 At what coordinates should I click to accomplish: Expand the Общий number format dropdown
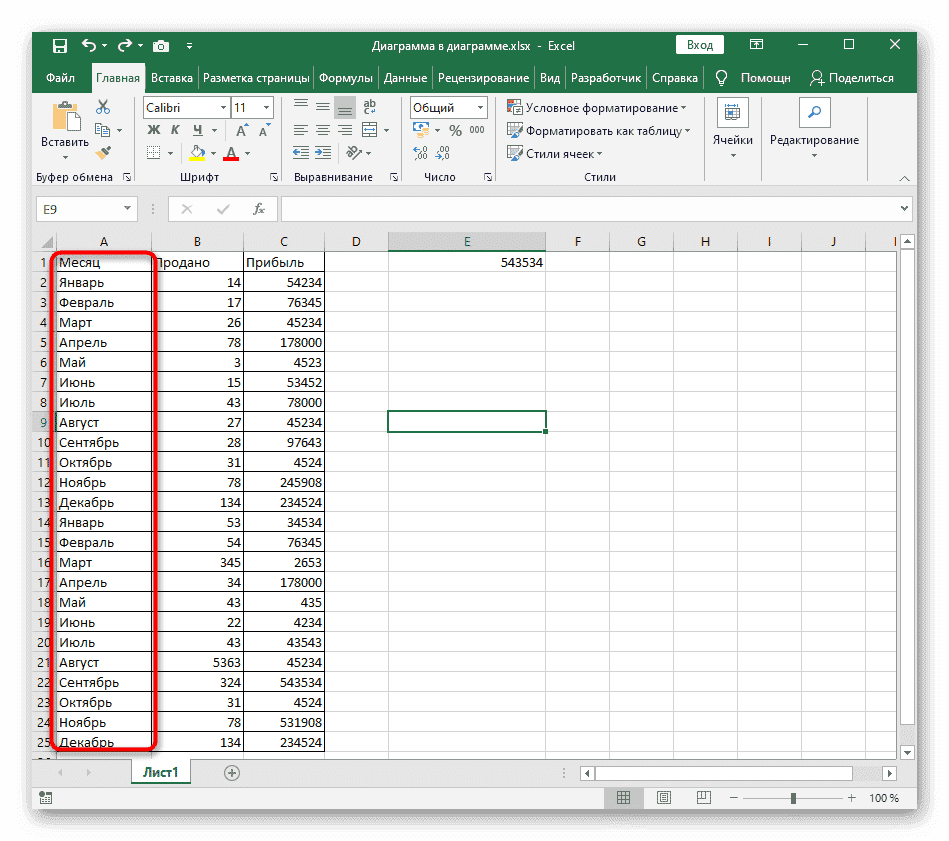[481, 108]
